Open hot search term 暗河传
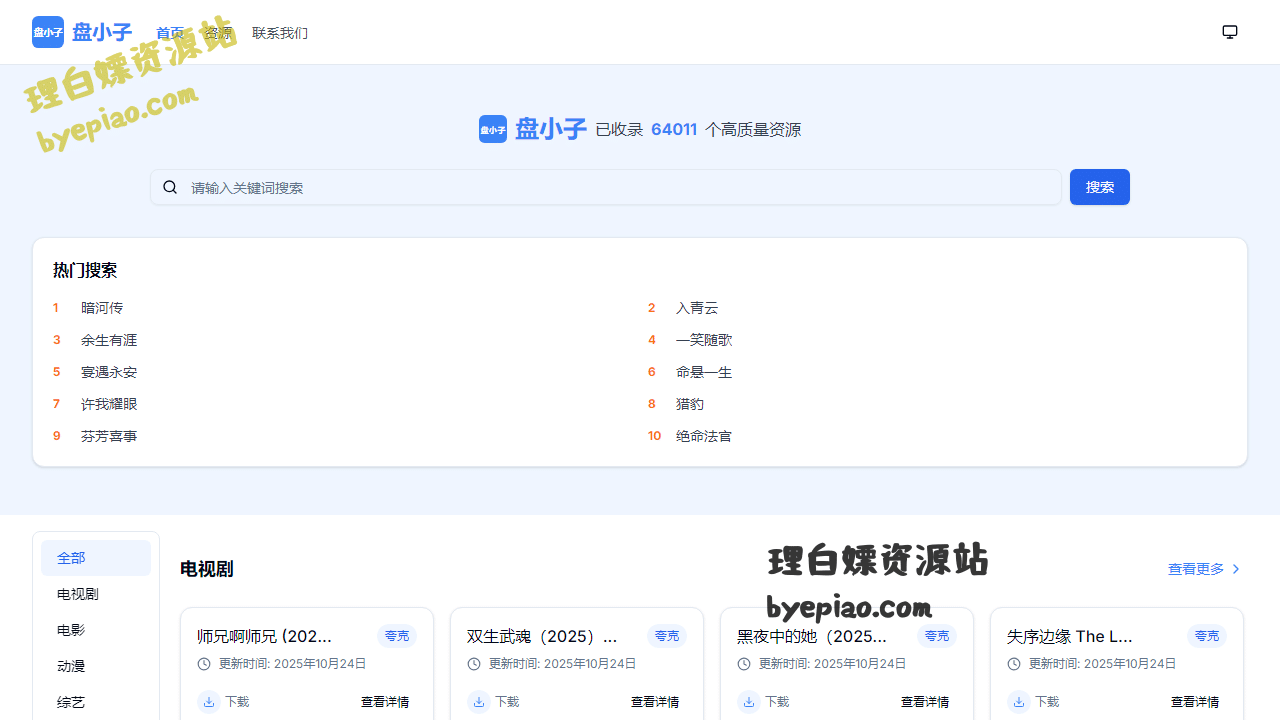The height and width of the screenshot is (720, 1280). [x=102, y=308]
